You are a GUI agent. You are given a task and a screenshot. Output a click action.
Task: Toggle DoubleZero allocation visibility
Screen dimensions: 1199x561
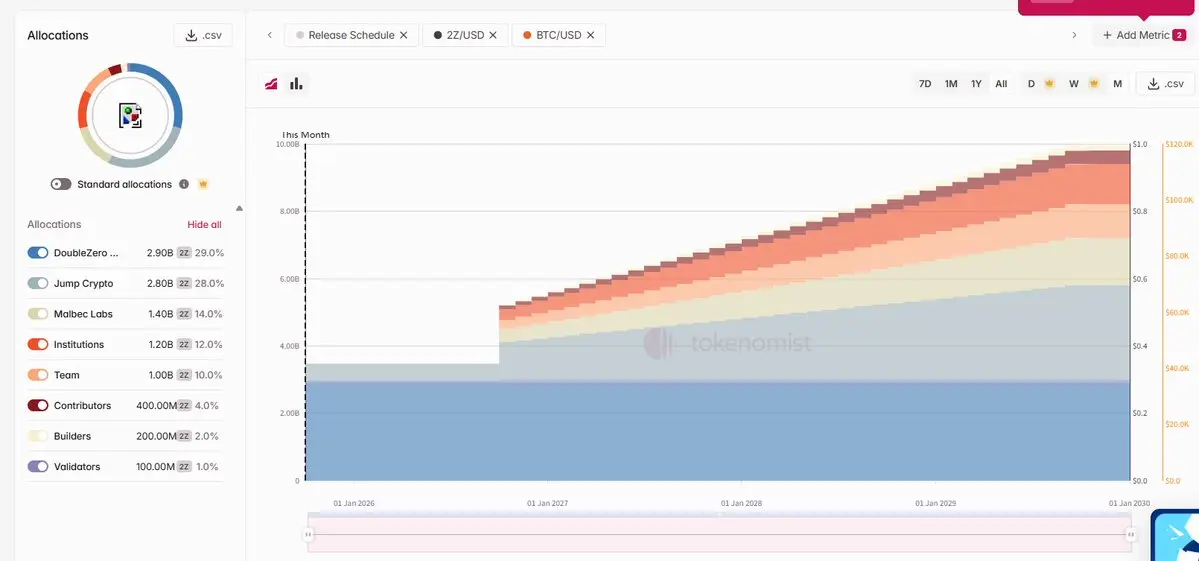pos(37,253)
